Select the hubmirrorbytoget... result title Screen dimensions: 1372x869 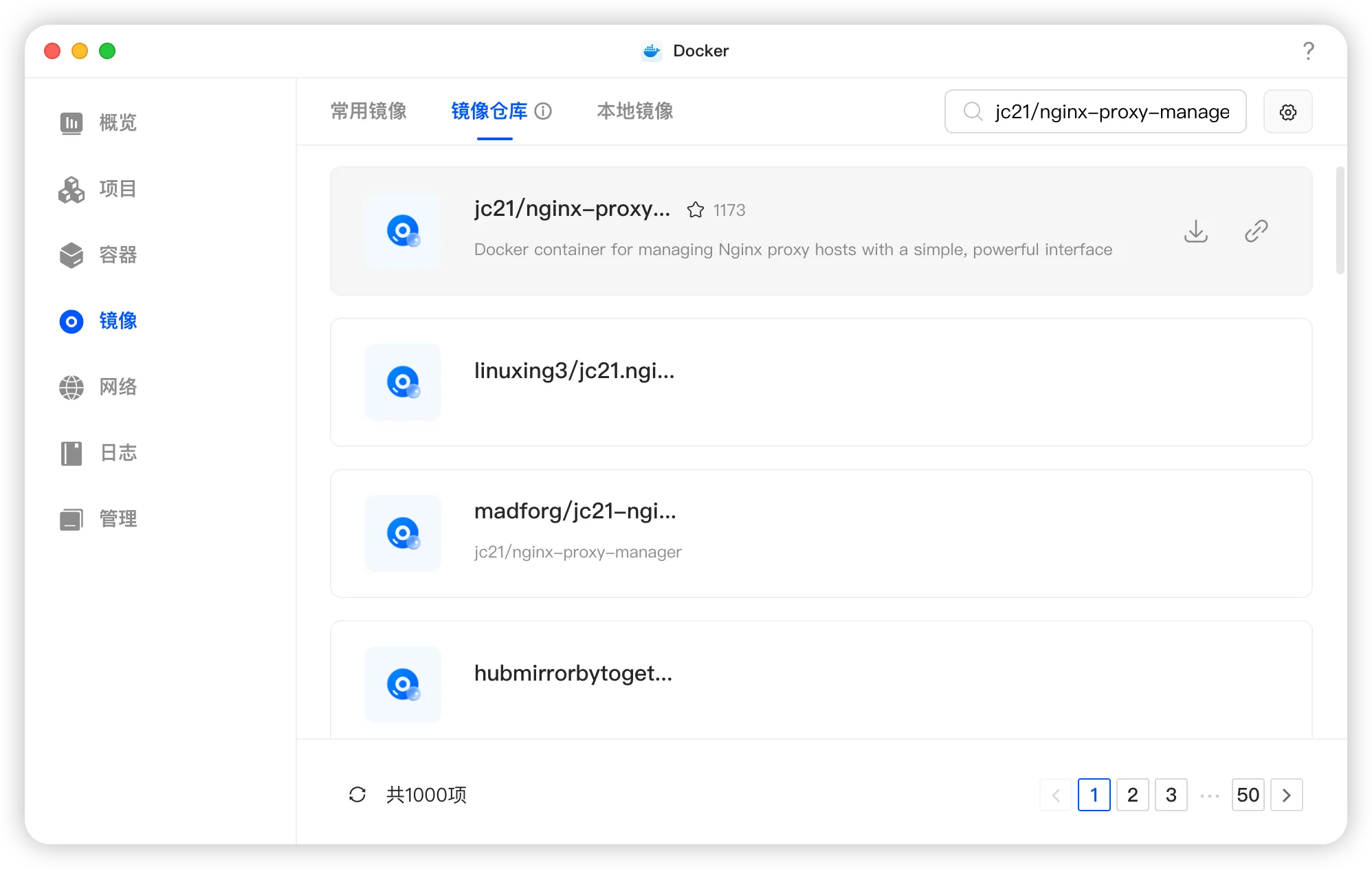click(573, 673)
